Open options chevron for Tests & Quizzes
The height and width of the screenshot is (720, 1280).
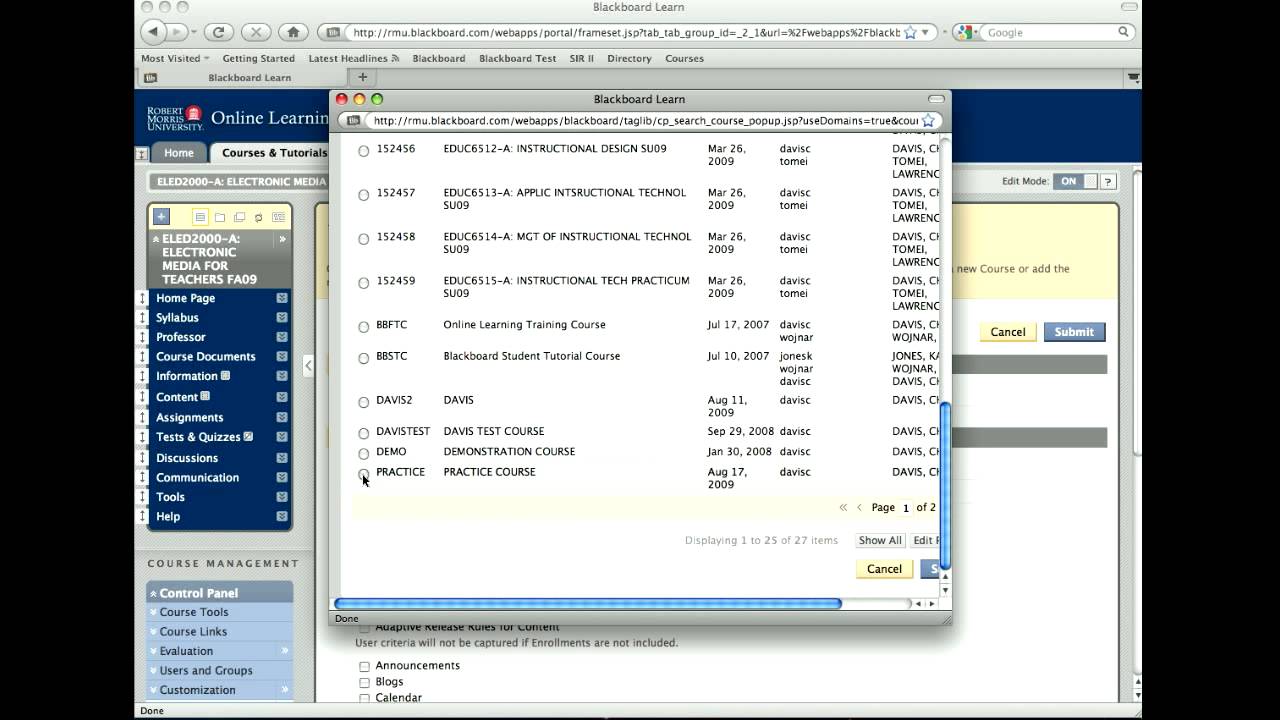(282, 437)
